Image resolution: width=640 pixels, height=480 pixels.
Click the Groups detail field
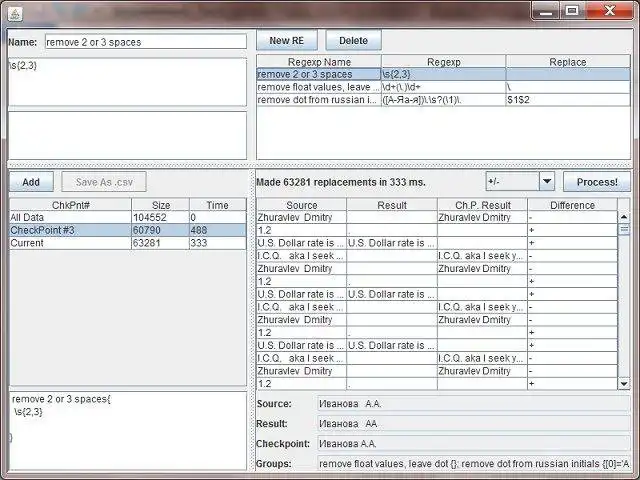[473, 464]
